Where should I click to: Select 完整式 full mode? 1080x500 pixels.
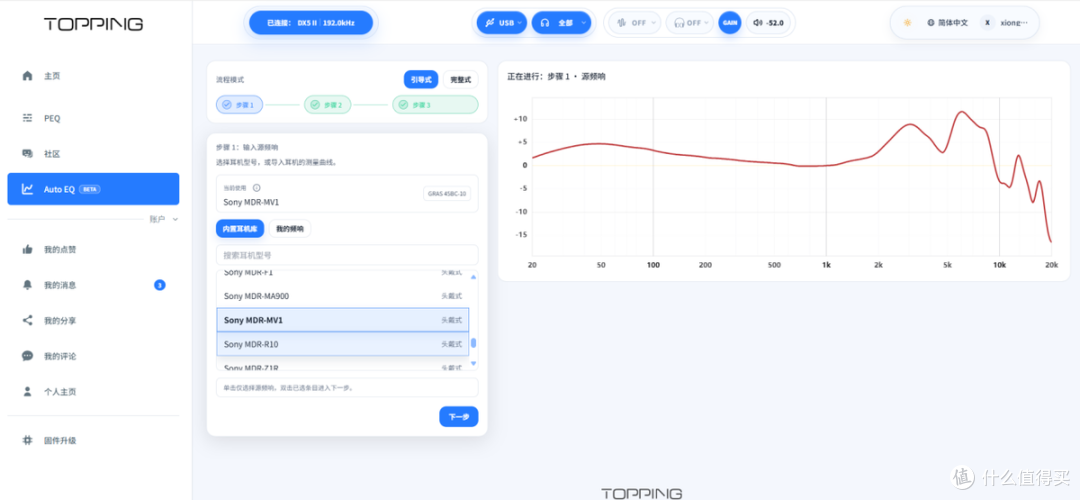460,80
